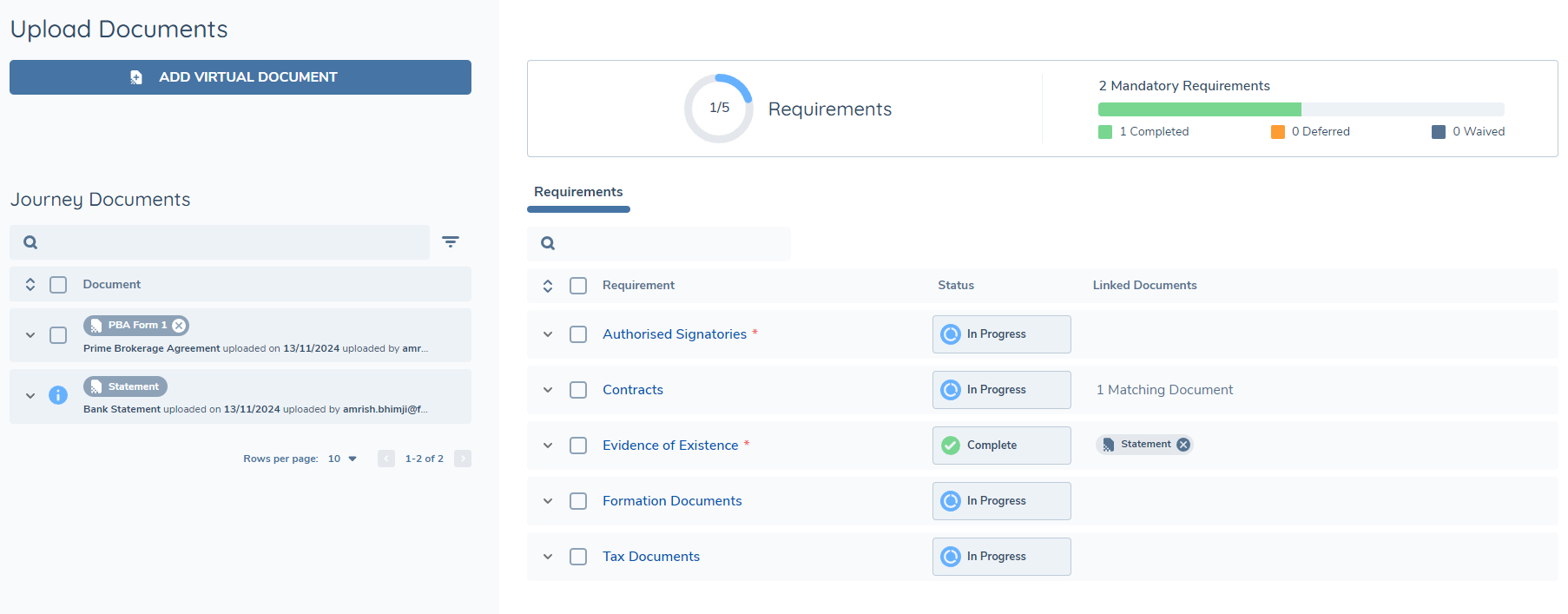This screenshot has width=1568, height=614.
Task: Click the Status column header
Action: [x=956, y=286]
